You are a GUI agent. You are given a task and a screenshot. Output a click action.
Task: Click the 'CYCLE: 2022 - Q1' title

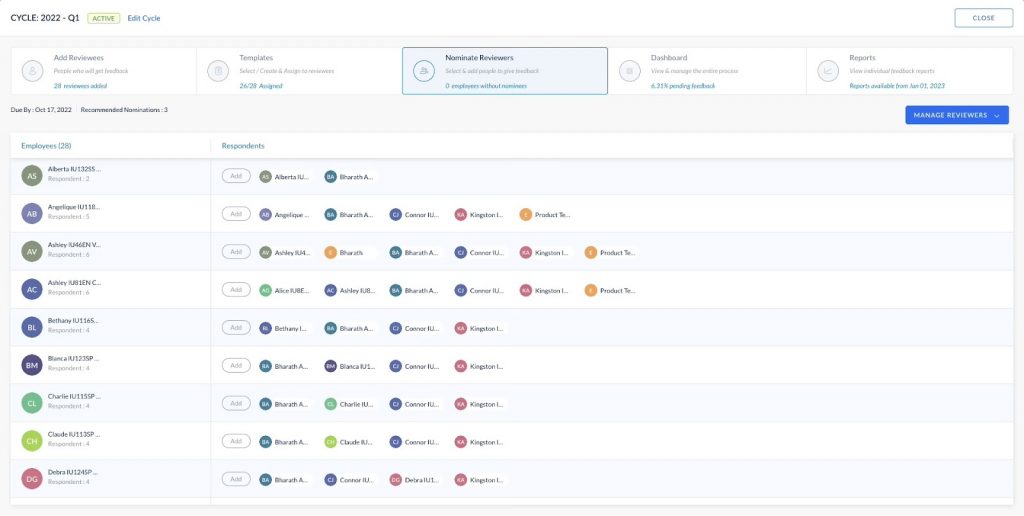point(45,18)
